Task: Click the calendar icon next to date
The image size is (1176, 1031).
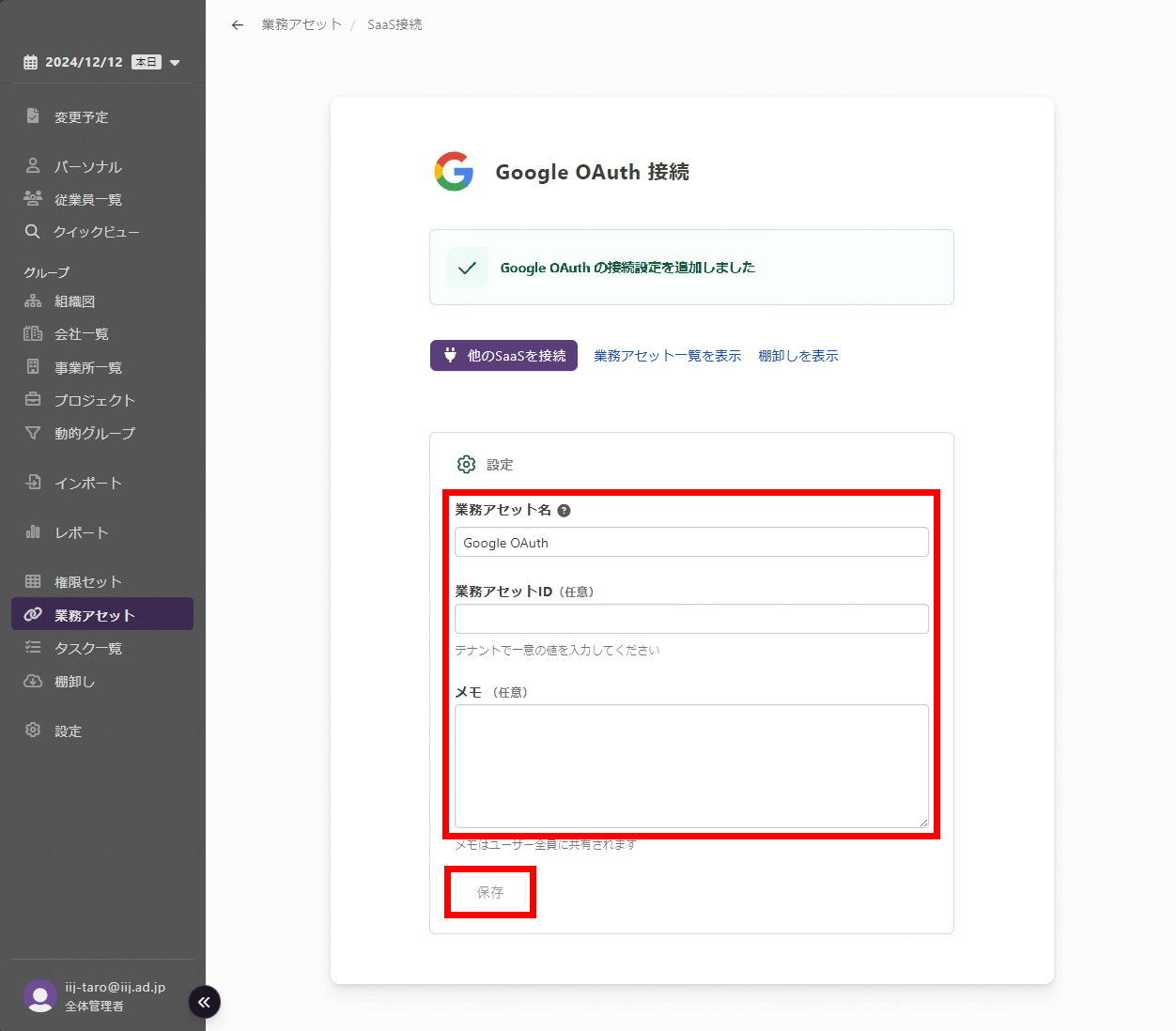Action: [x=31, y=62]
